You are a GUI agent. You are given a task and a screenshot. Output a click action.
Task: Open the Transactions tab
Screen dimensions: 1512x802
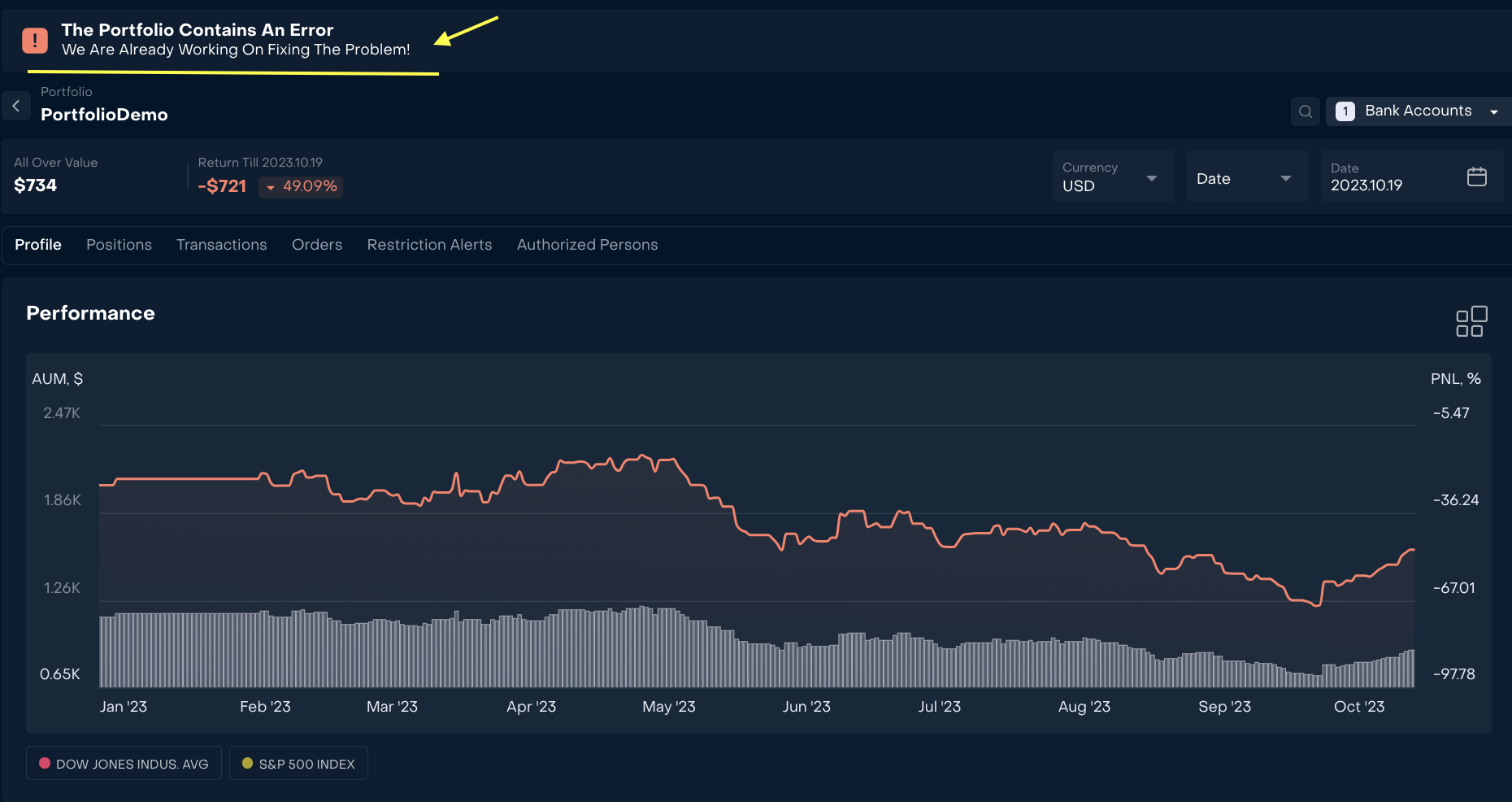point(221,245)
